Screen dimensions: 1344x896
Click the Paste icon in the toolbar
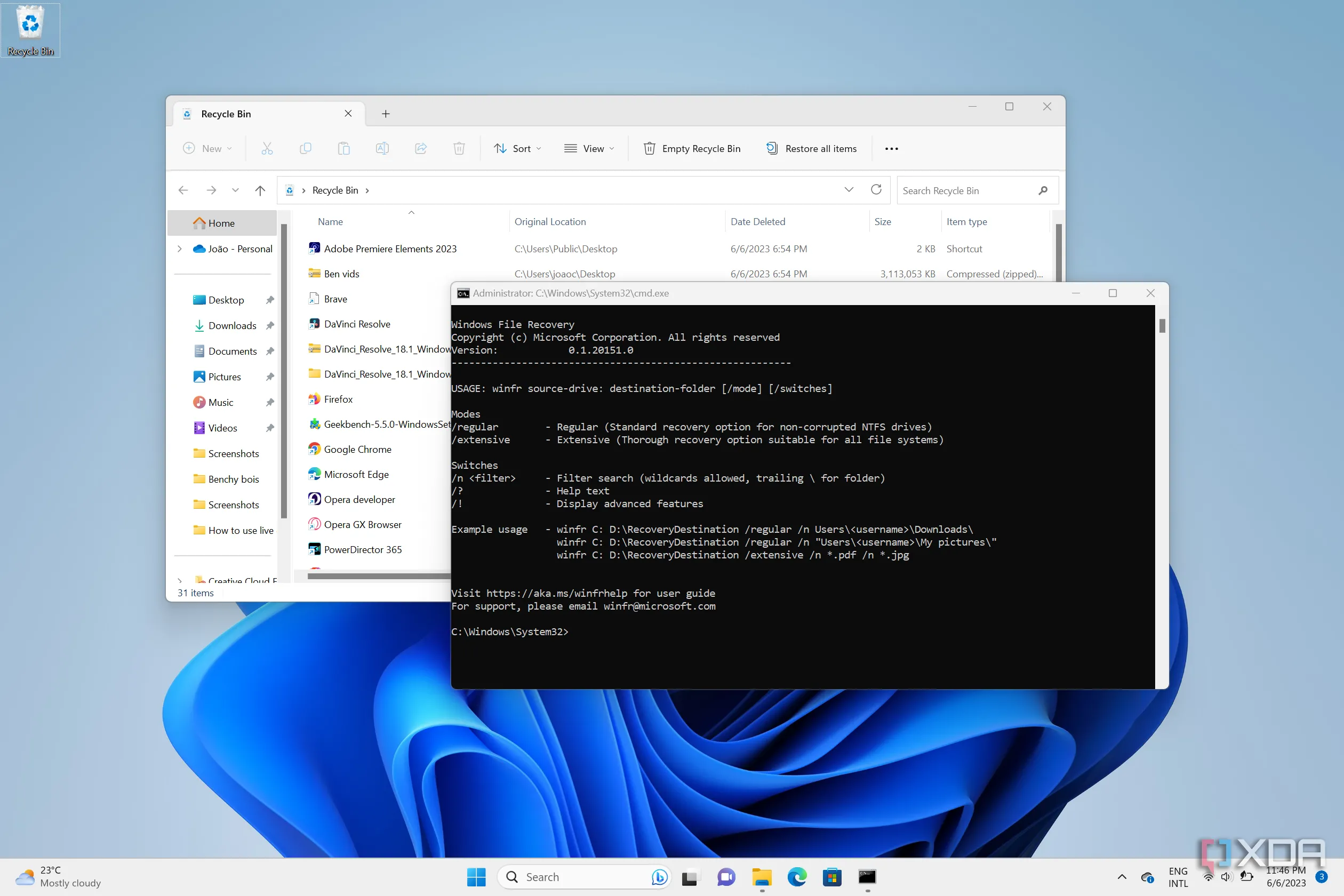pos(344,148)
